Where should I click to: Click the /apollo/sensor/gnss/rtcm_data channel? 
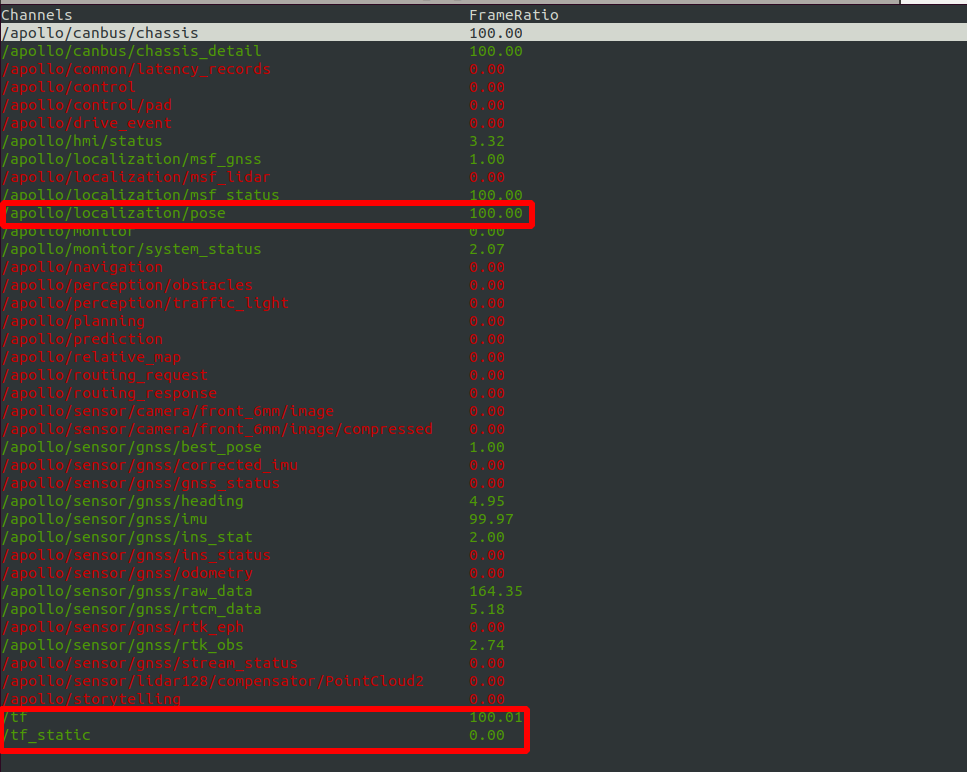tap(131, 609)
